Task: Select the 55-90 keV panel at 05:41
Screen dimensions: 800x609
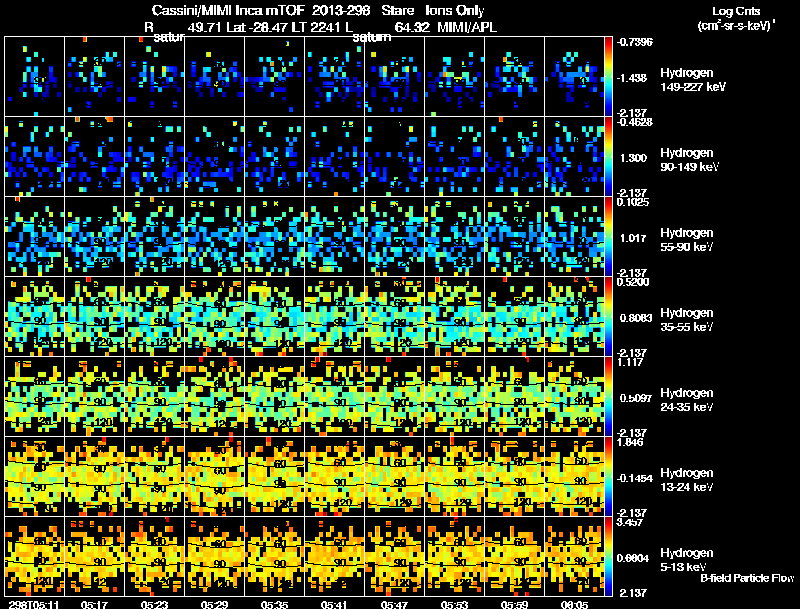Action: tap(334, 237)
